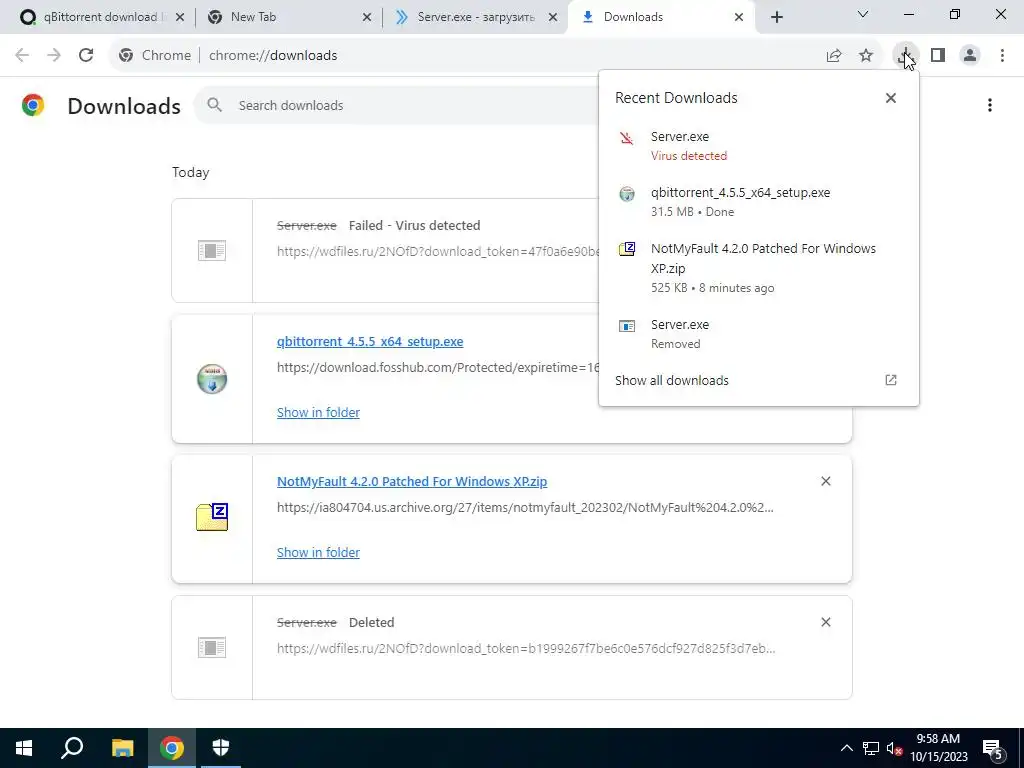Image resolution: width=1024 pixels, height=768 pixels.
Task: Click the downloads toolbar icon
Action: (906, 56)
